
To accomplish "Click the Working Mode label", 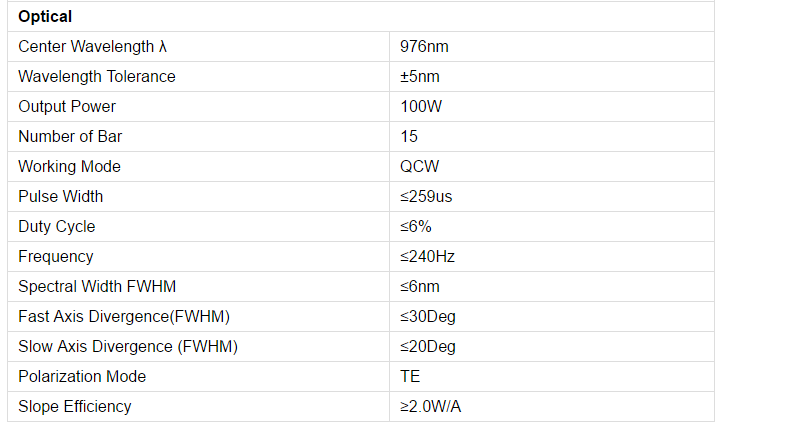I will pos(70,167).
